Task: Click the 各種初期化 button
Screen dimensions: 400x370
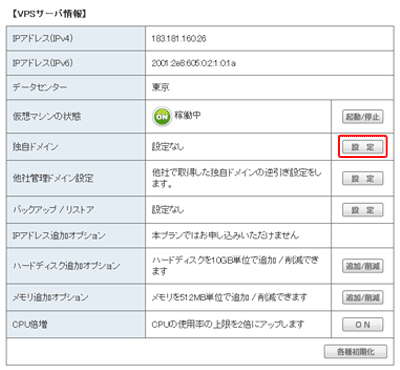Action: click(356, 352)
